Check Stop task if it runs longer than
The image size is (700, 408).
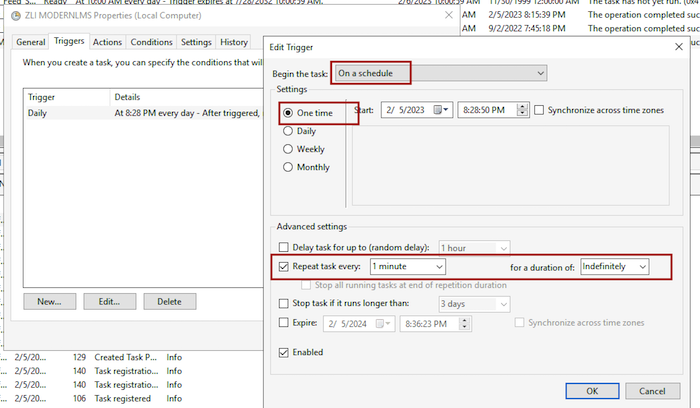pos(283,304)
